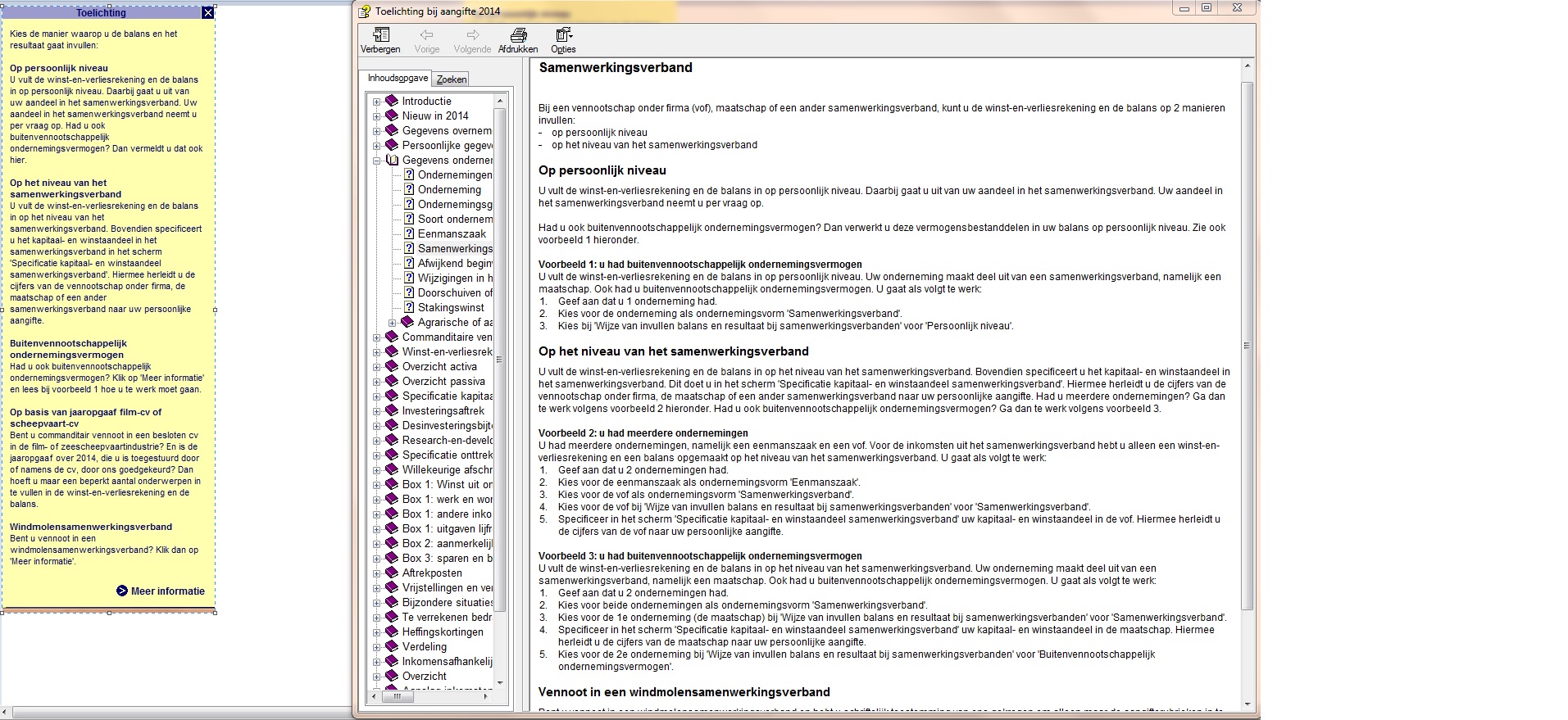Click the Vorige arrow icon

(426, 34)
